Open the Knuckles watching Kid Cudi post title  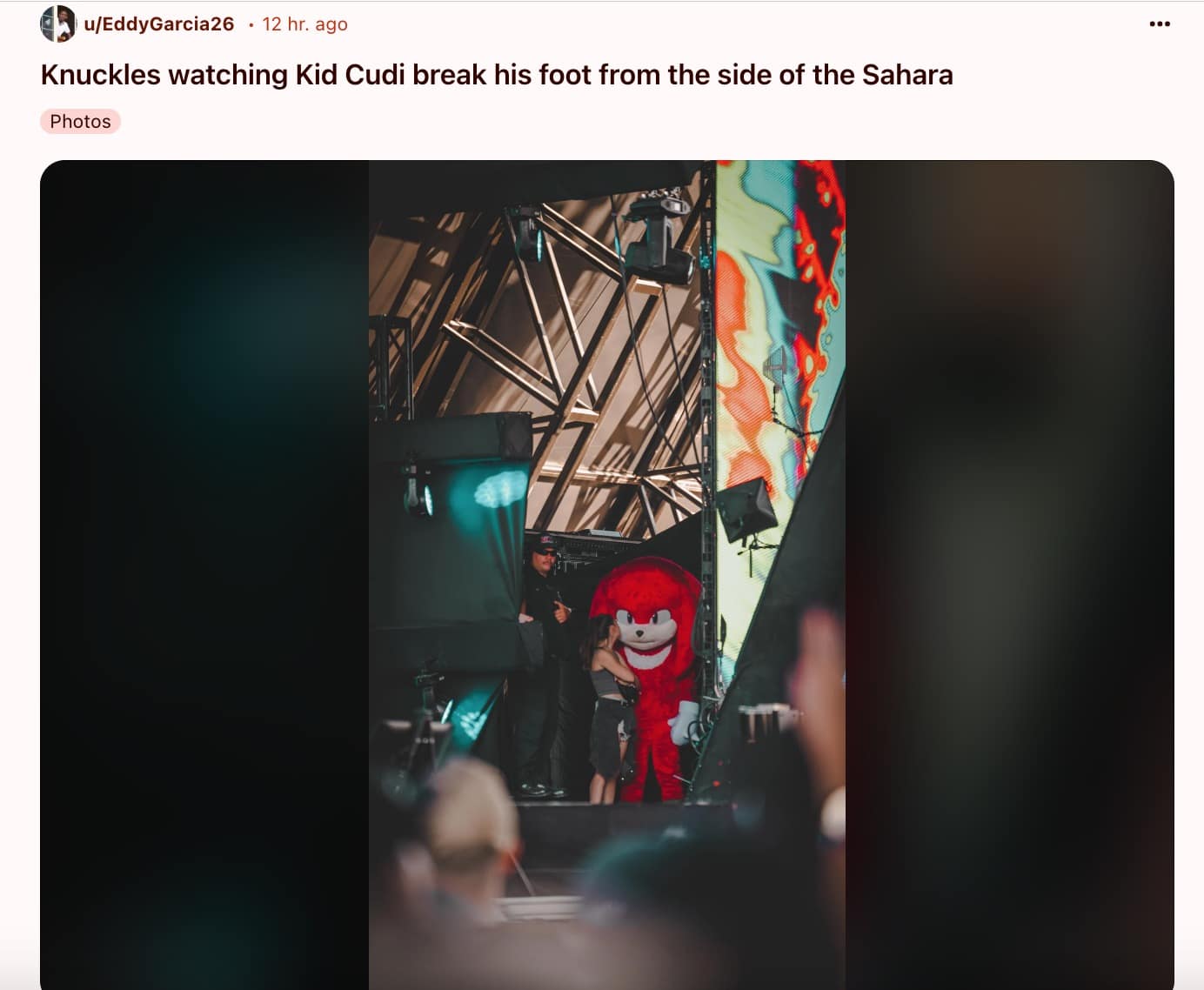click(x=497, y=75)
